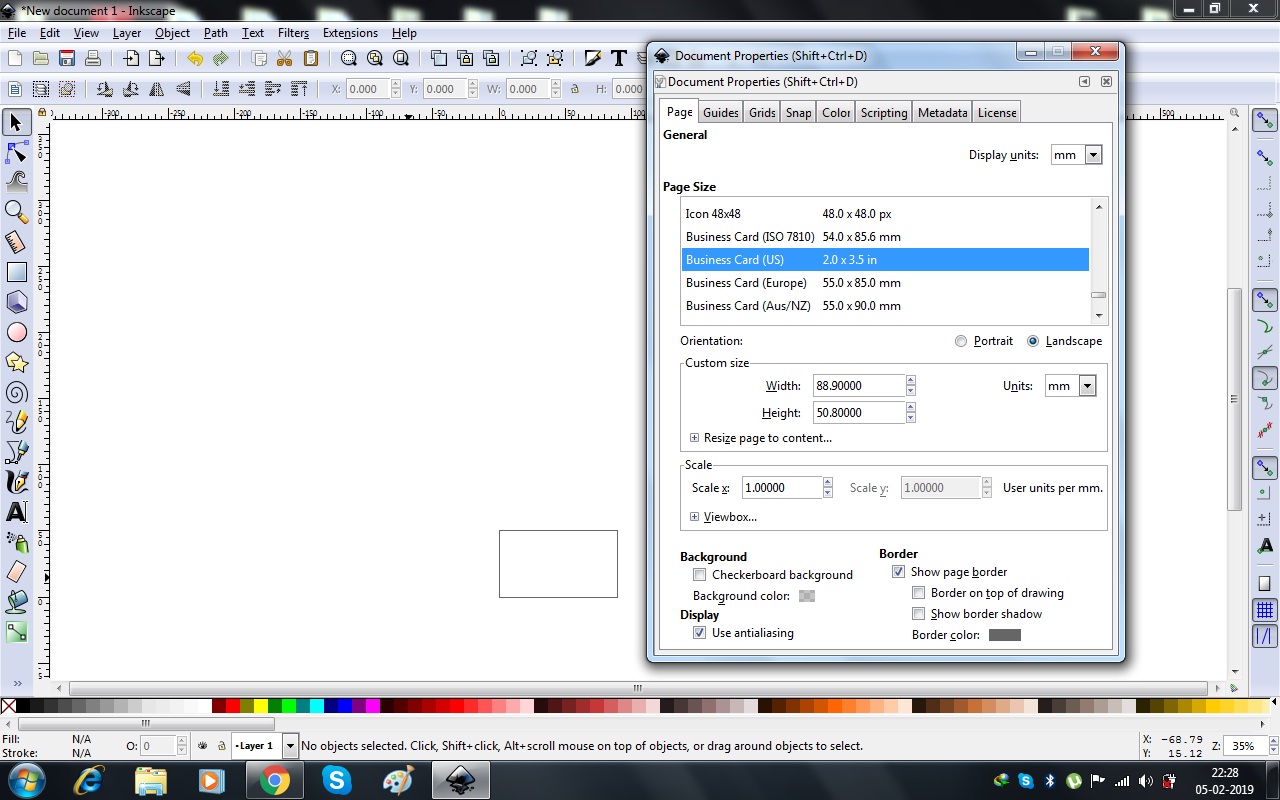Click Raise selection to top icon
Image resolution: width=1280 pixels, height=800 pixels.
click(299, 89)
